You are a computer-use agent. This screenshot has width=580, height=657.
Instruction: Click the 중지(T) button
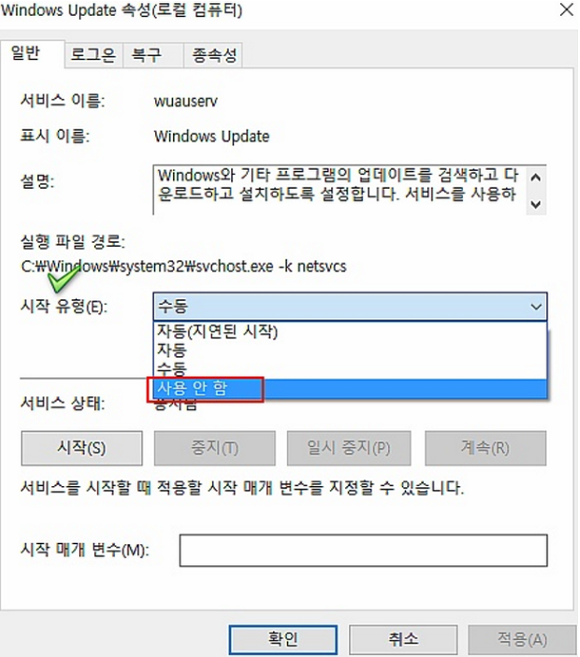pyautogui.click(x=215, y=448)
